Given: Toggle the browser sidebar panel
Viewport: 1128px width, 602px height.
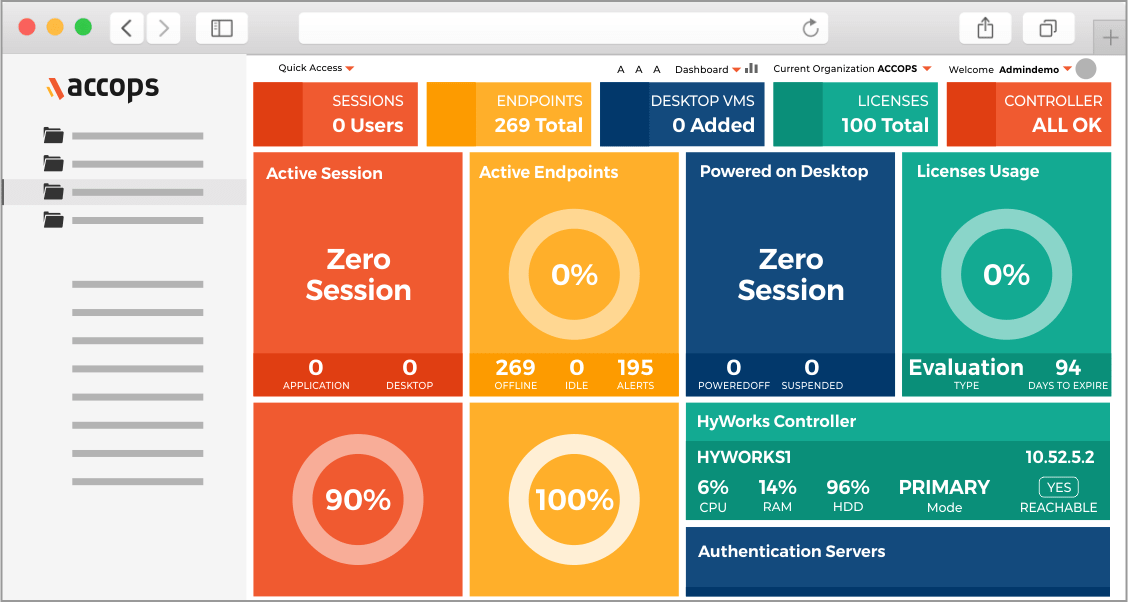Looking at the screenshot, I should click(x=220, y=27).
